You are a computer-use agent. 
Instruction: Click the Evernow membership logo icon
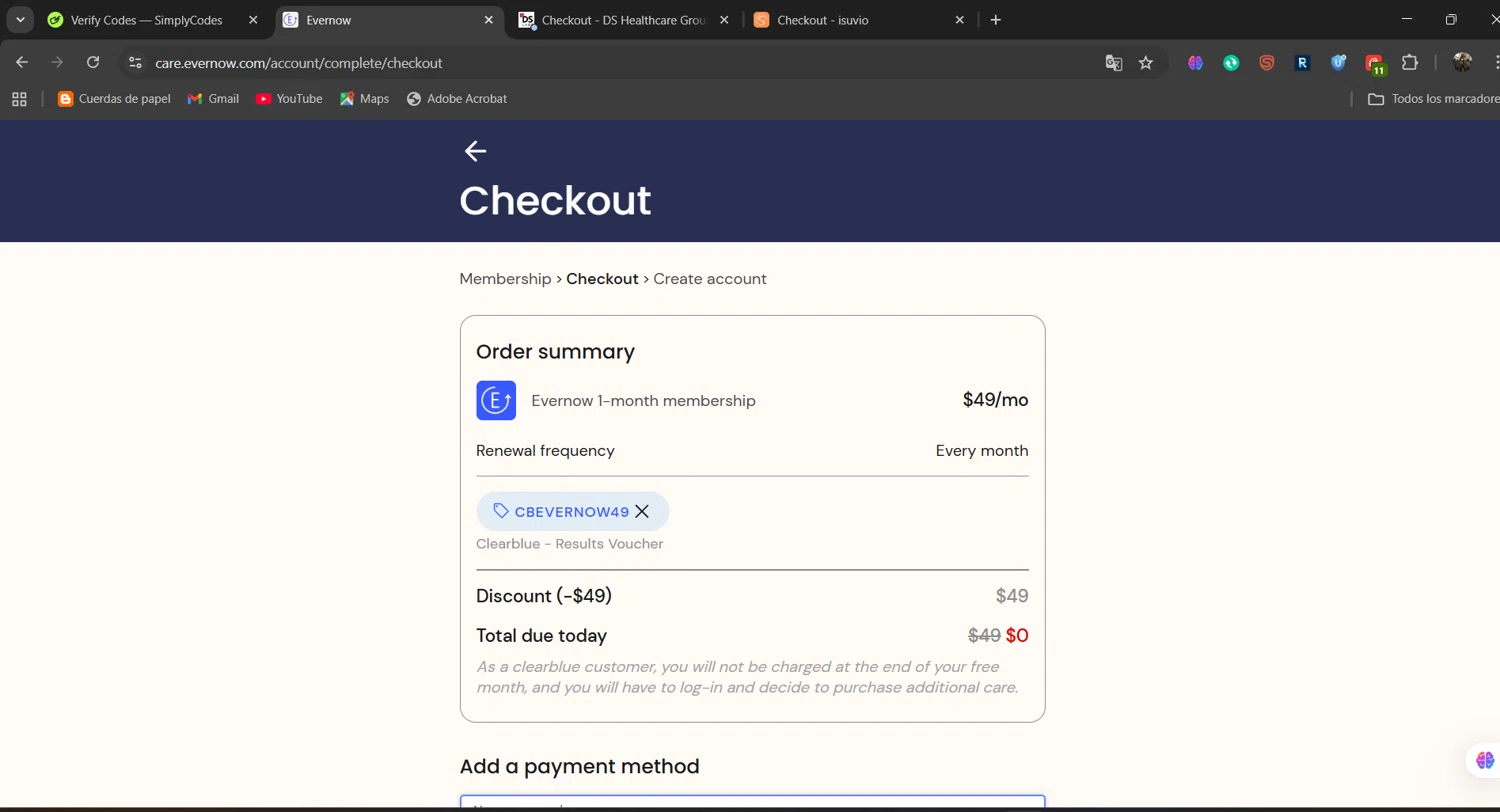(x=496, y=400)
